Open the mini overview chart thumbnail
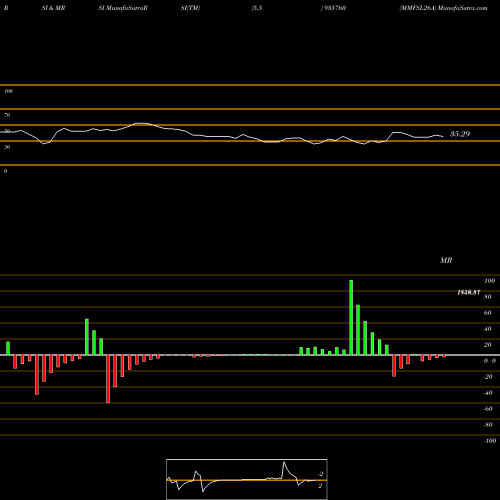This screenshot has width=500, height=500. [247, 479]
